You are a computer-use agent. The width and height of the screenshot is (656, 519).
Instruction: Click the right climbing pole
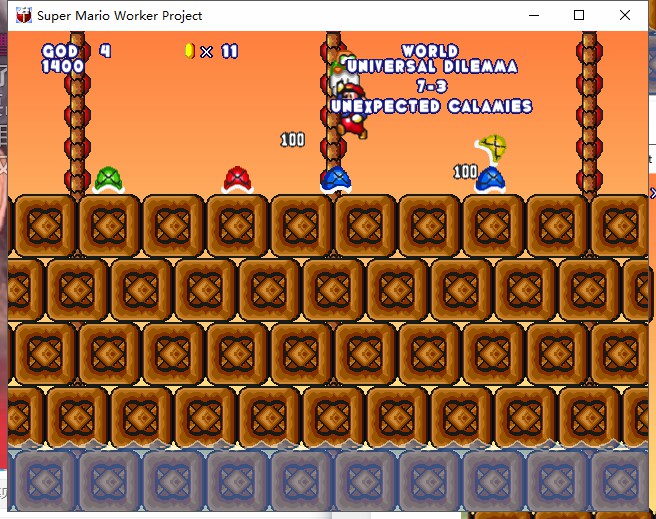point(589,113)
